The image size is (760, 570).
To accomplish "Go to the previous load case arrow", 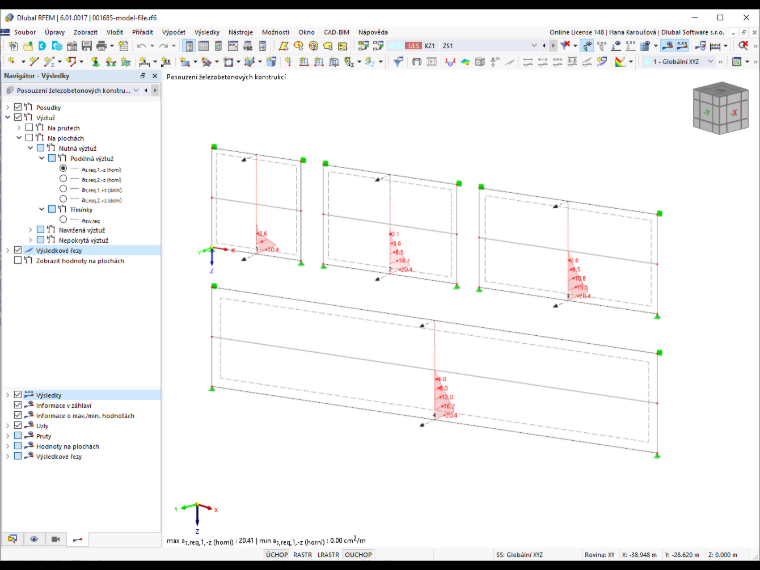I will pyautogui.click(x=544, y=46).
